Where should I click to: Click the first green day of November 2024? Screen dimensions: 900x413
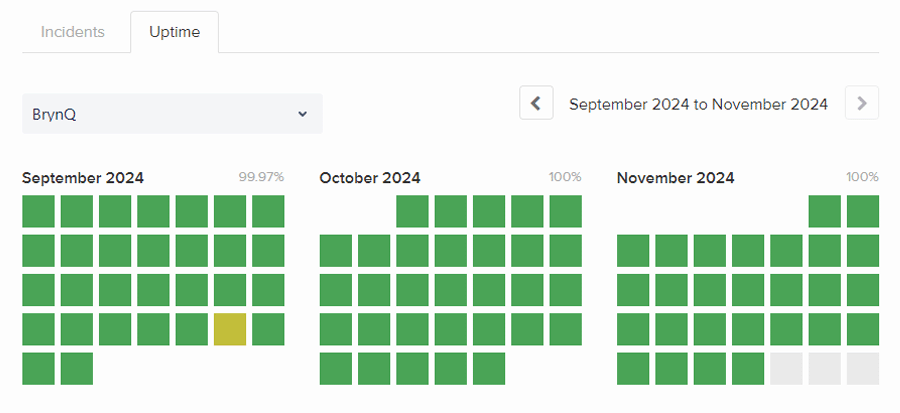click(x=825, y=211)
